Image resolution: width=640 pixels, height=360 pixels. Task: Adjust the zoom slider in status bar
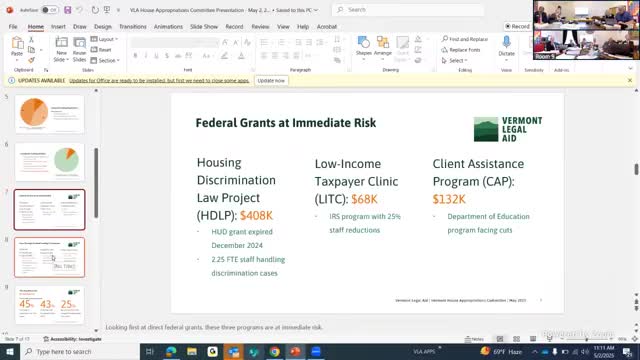(586, 339)
